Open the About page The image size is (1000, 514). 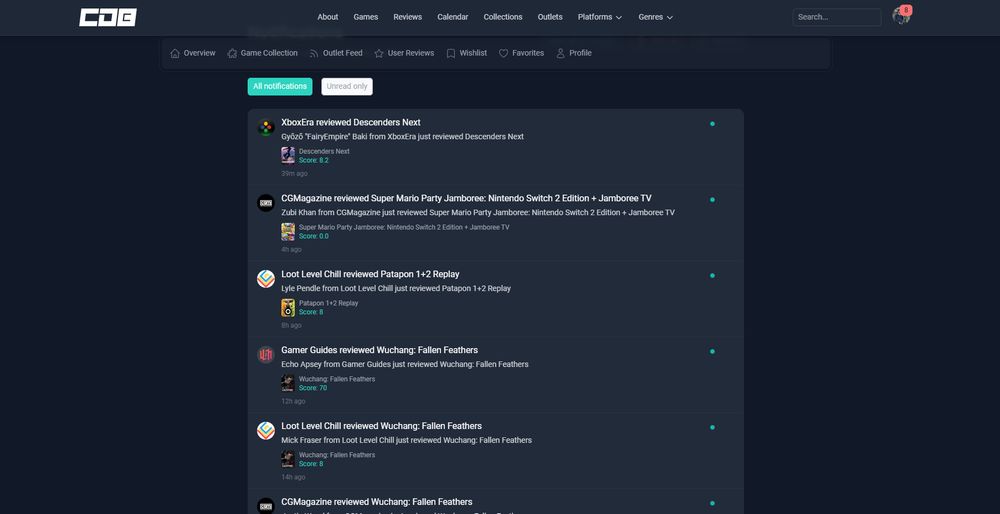point(328,17)
